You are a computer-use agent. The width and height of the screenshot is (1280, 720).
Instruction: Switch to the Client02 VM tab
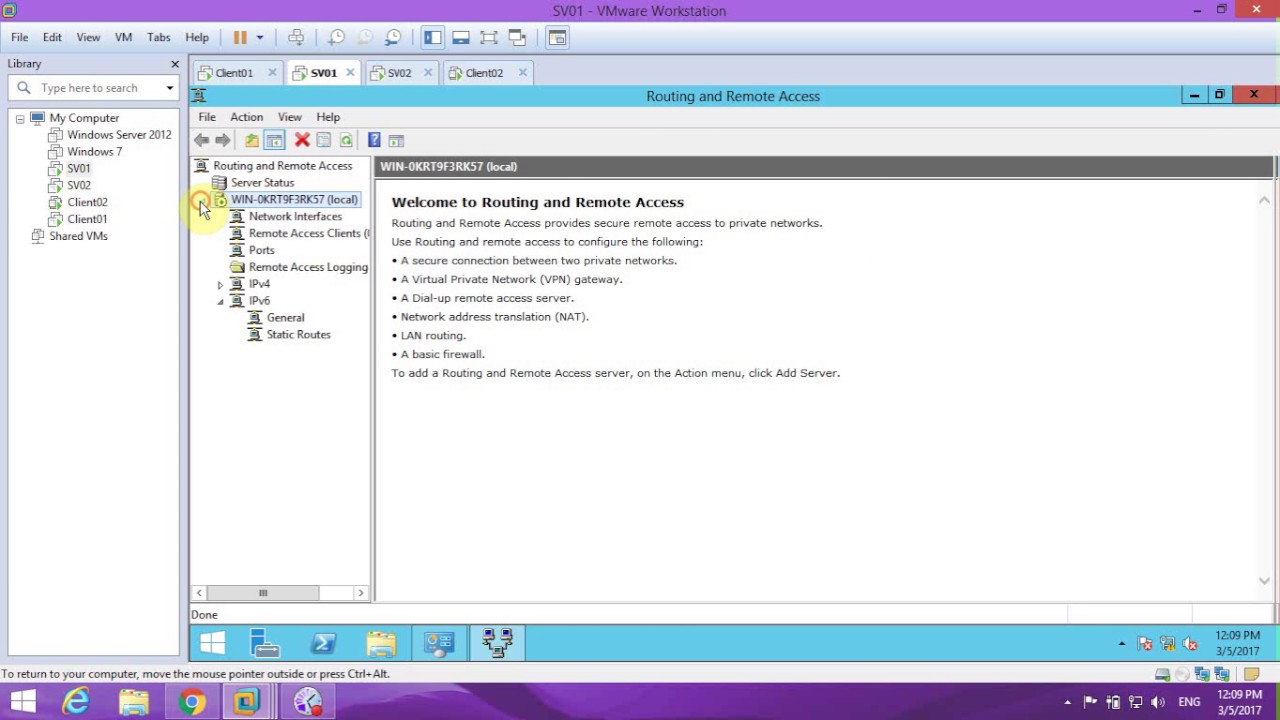484,73
